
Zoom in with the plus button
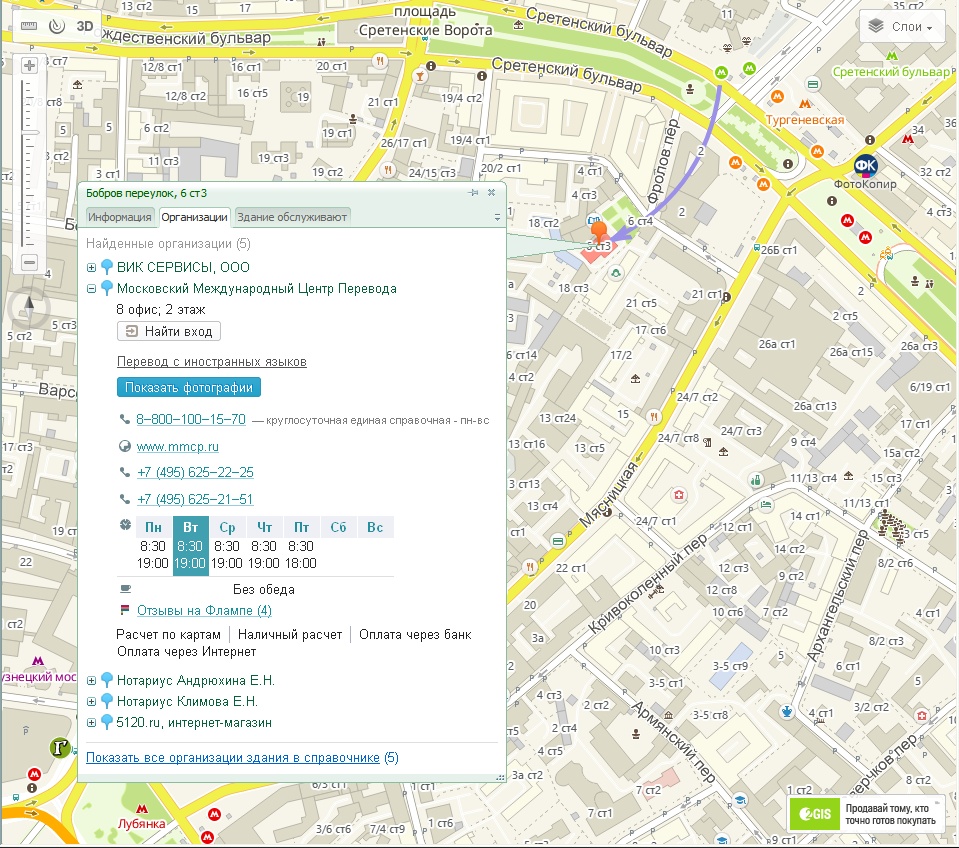(x=29, y=65)
